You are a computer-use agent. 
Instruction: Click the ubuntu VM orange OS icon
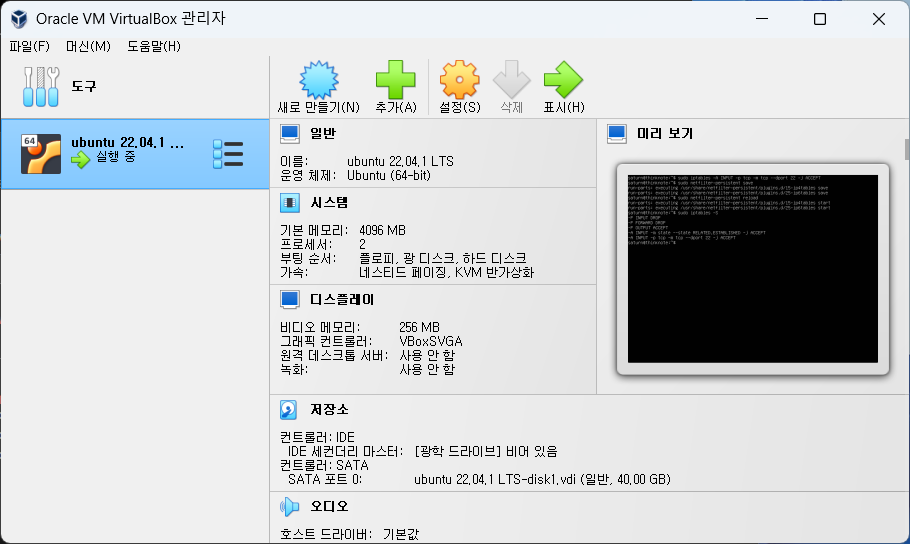click(x=41, y=154)
